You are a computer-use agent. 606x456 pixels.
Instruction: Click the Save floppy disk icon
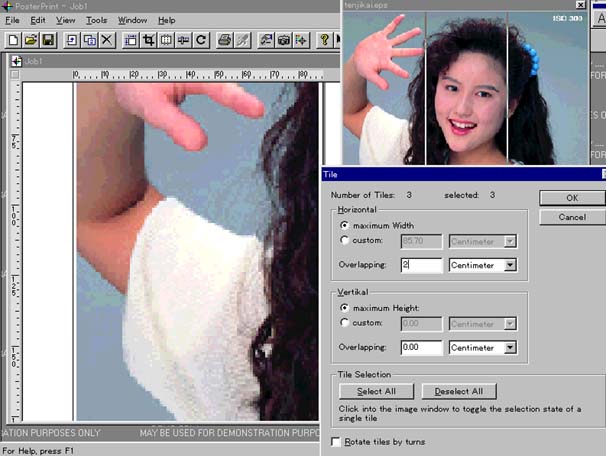[47, 40]
